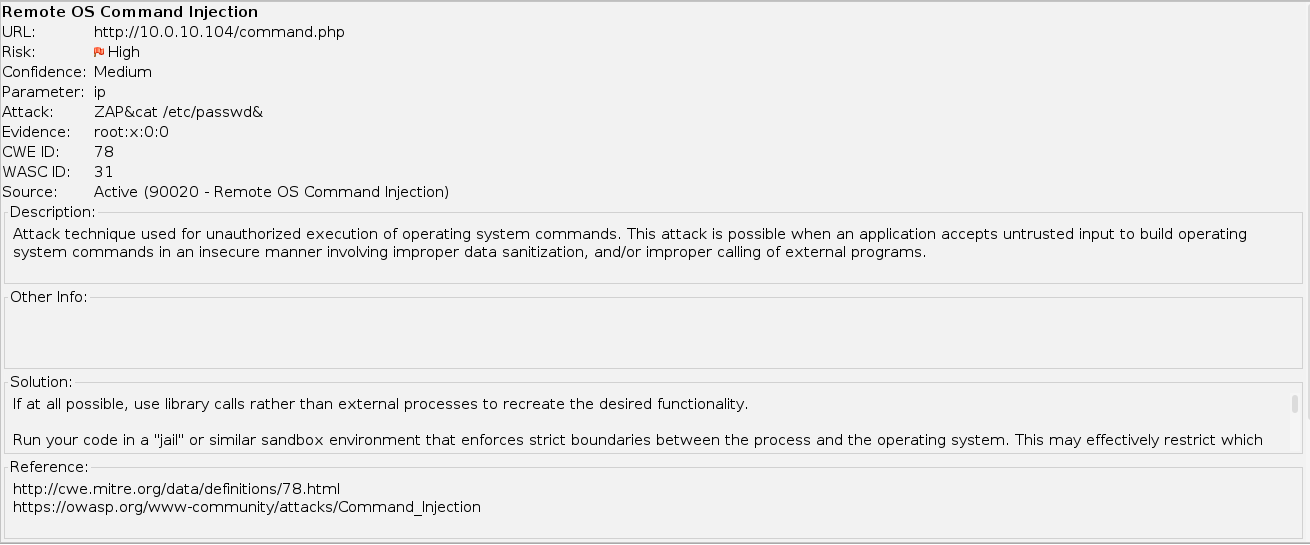Viewport: 1310px width, 545px height.
Task: Click the evidence text root:x:0:0
Action: pyautogui.click(x=131, y=132)
